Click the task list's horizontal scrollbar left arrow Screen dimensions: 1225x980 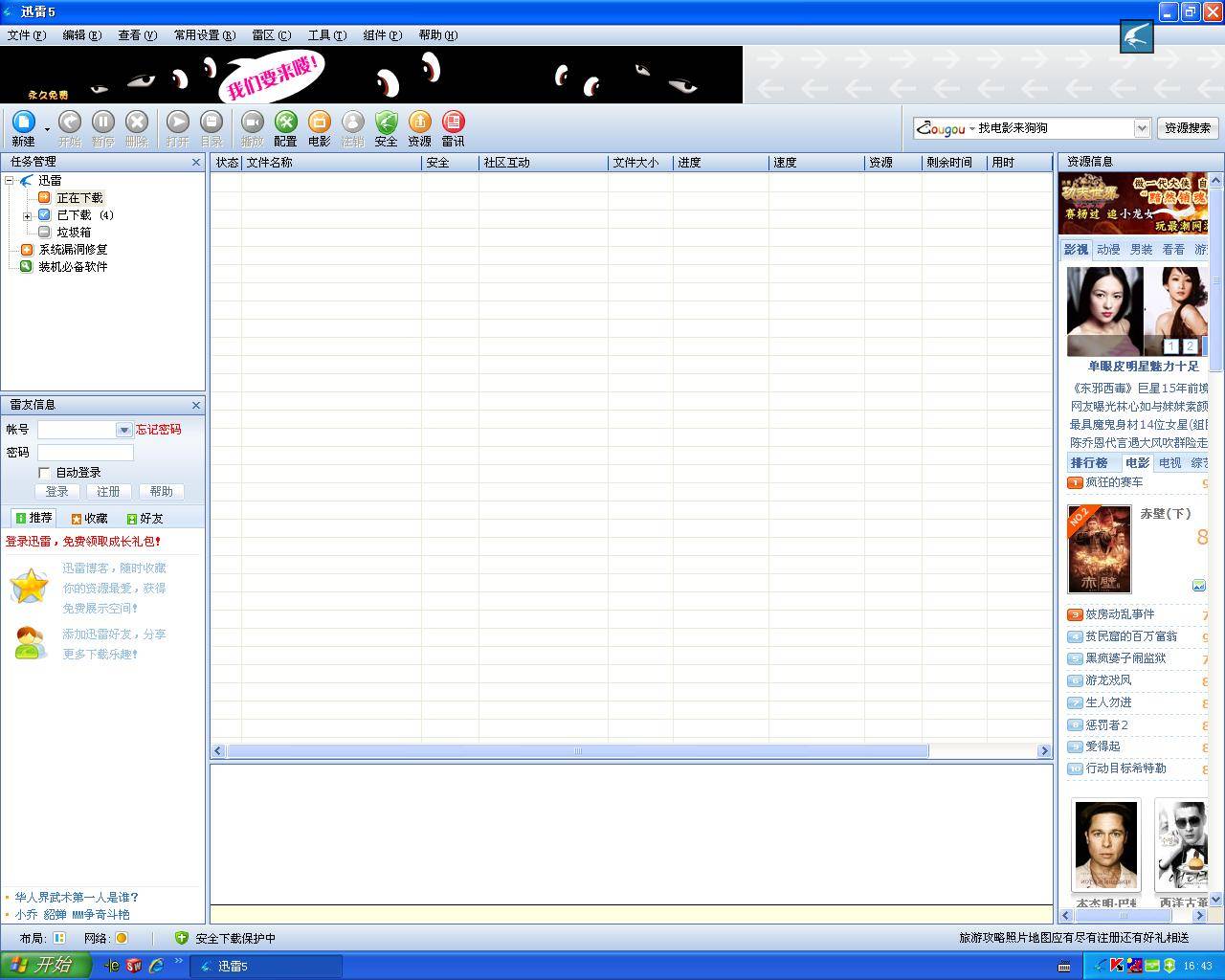coord(218,751)
